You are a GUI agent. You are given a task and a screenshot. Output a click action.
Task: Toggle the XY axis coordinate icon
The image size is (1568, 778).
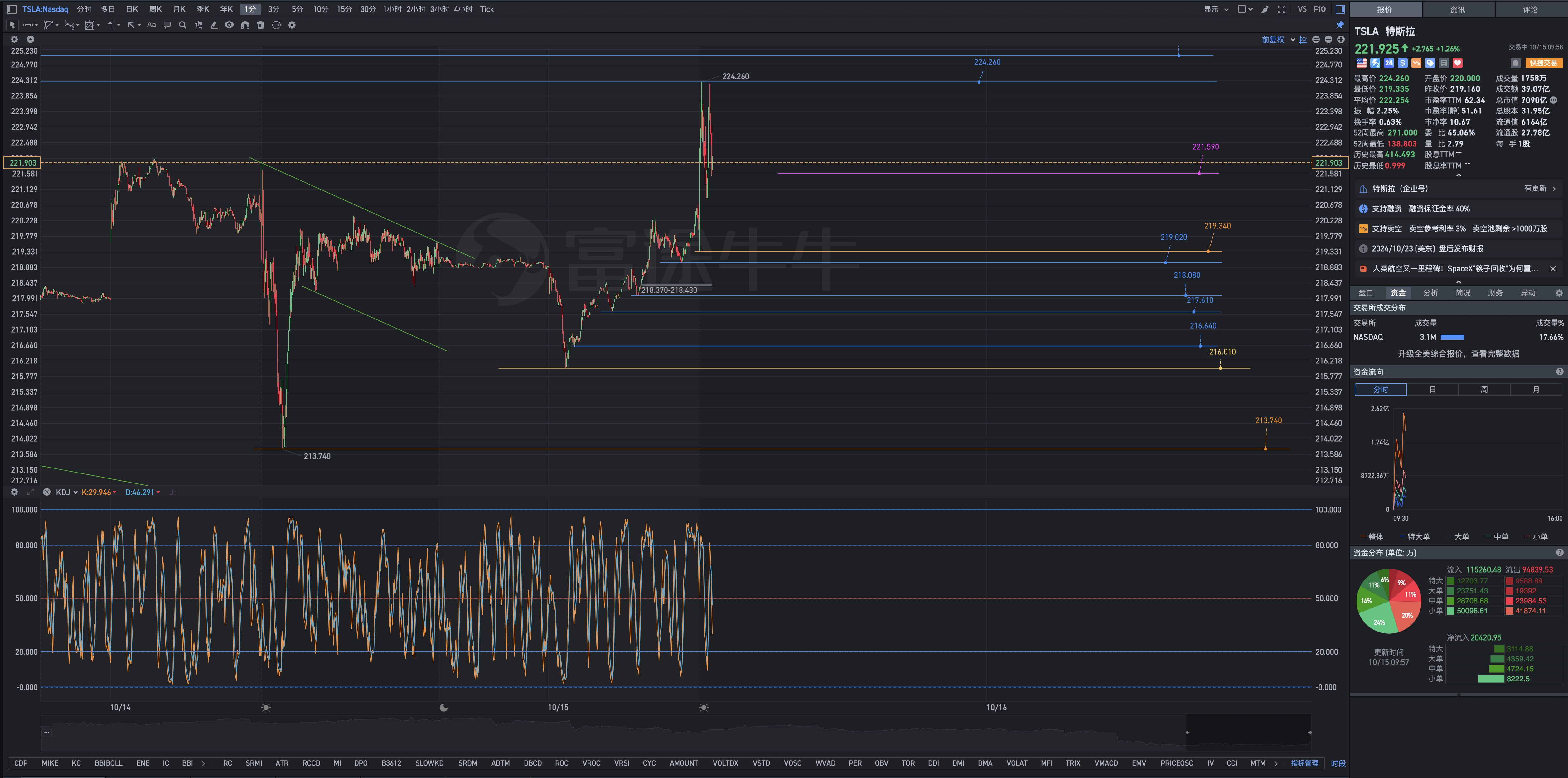(1303, 40)
